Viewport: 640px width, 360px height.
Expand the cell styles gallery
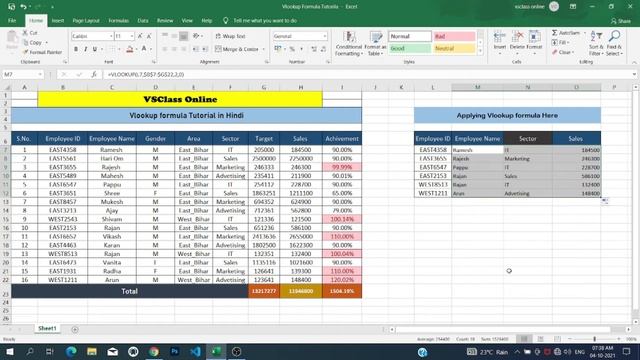480,52
